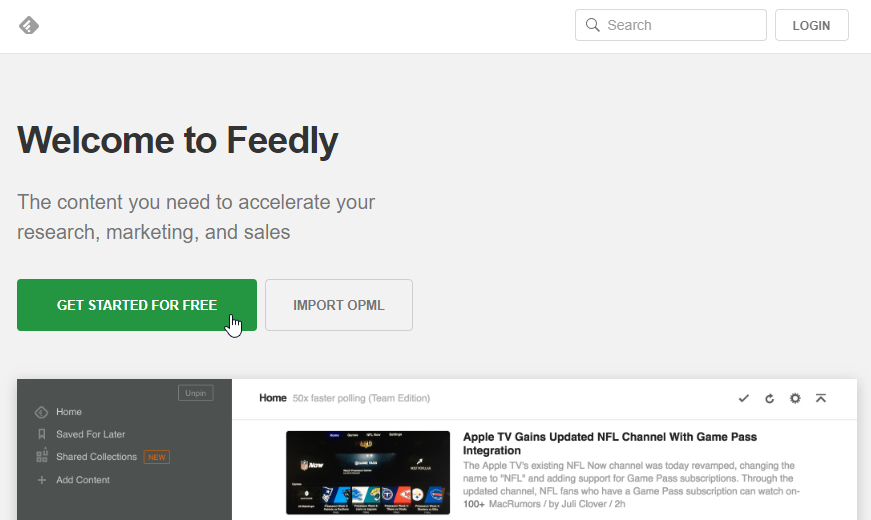Select Shared Collections label in sidebar
The width and height of the screenshot is (871, 520).
point(96,457)
